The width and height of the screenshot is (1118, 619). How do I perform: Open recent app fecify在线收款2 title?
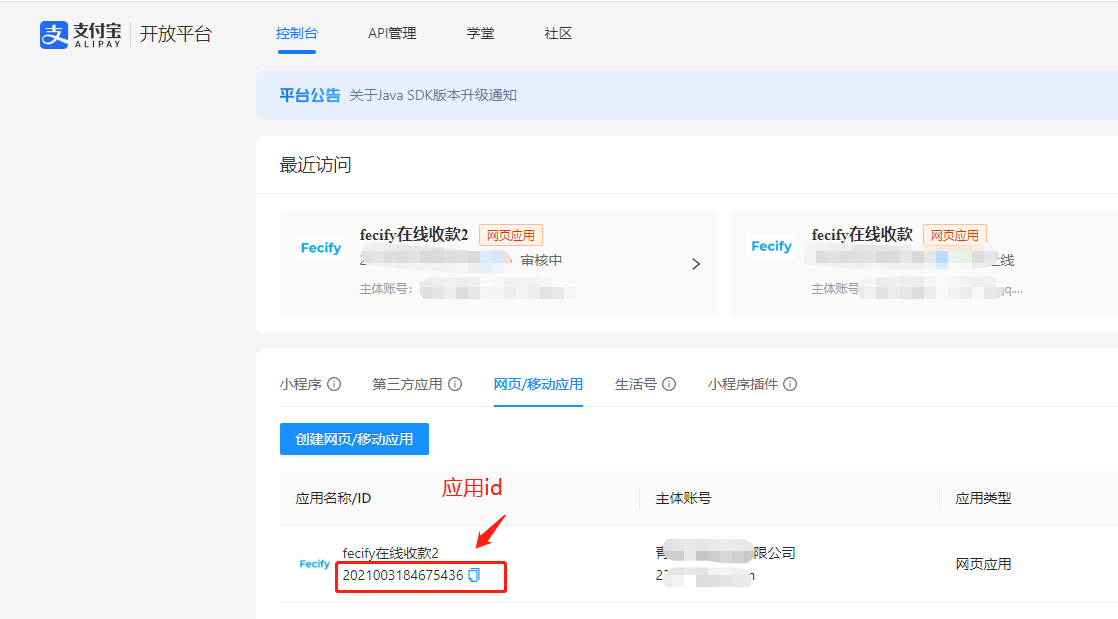tap(414, 235)
